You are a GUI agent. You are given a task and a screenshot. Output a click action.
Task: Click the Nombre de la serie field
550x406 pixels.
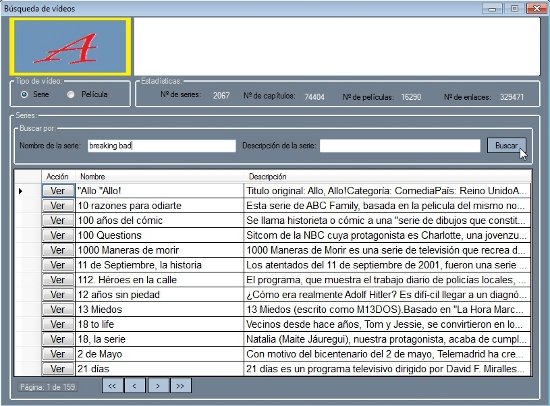pyautogui.click(x=162, y=146)
